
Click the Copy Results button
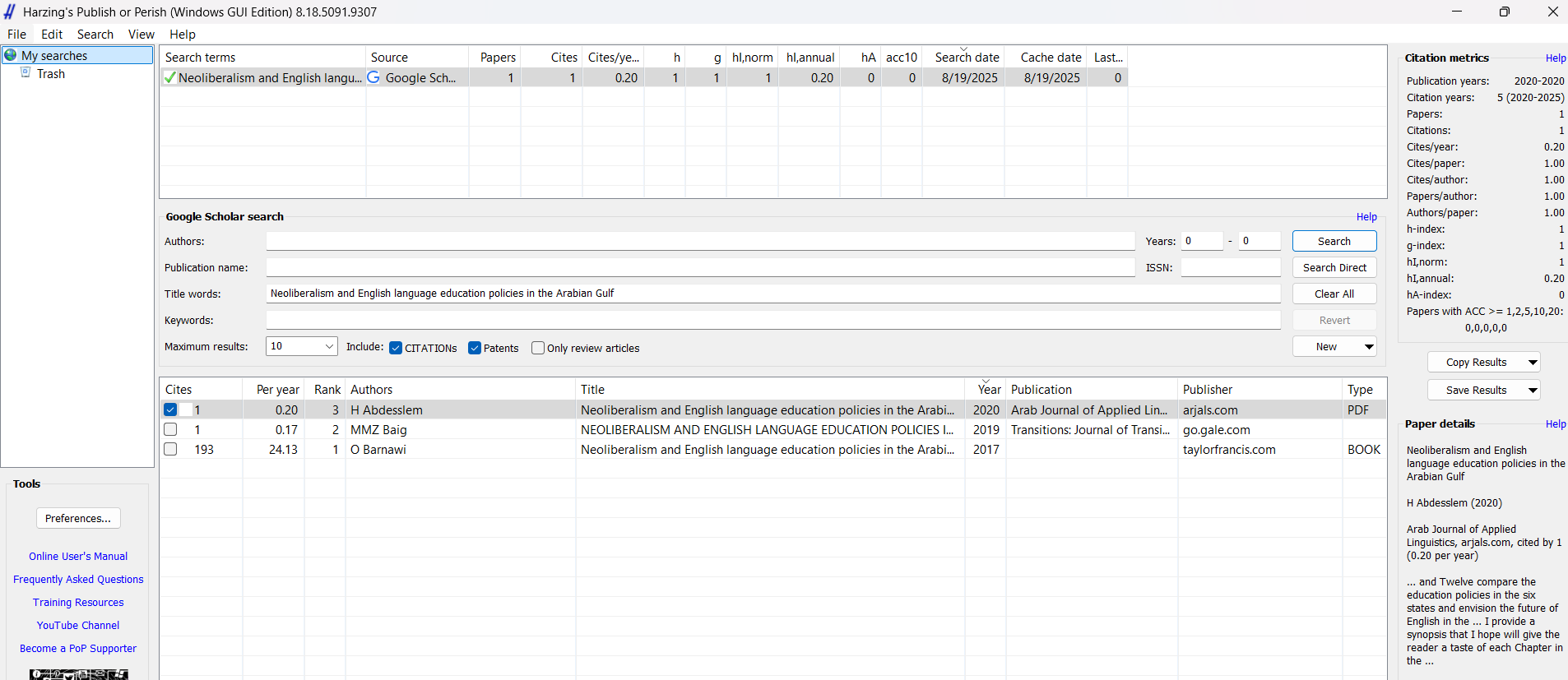(1477, 363)
